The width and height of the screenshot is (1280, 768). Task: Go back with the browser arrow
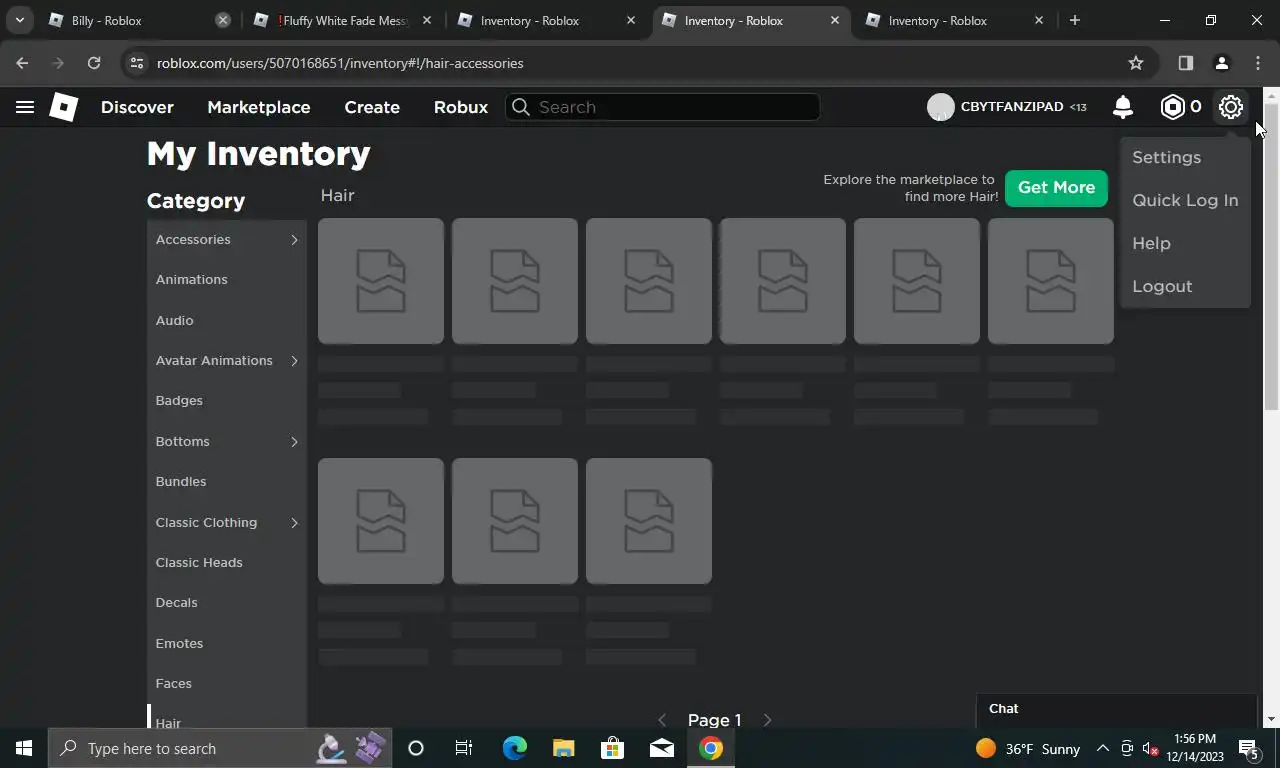22,63
